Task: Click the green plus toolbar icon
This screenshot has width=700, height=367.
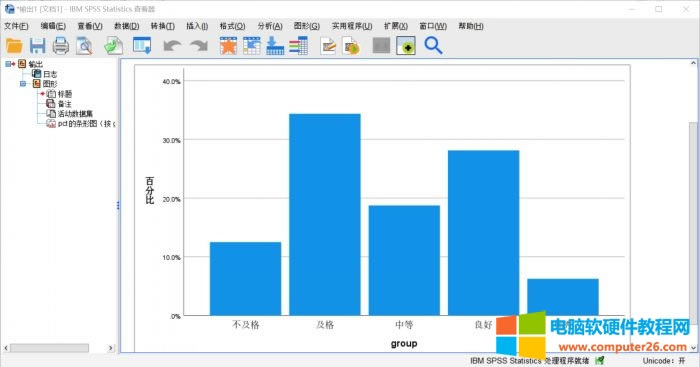Action: (406, 46)
